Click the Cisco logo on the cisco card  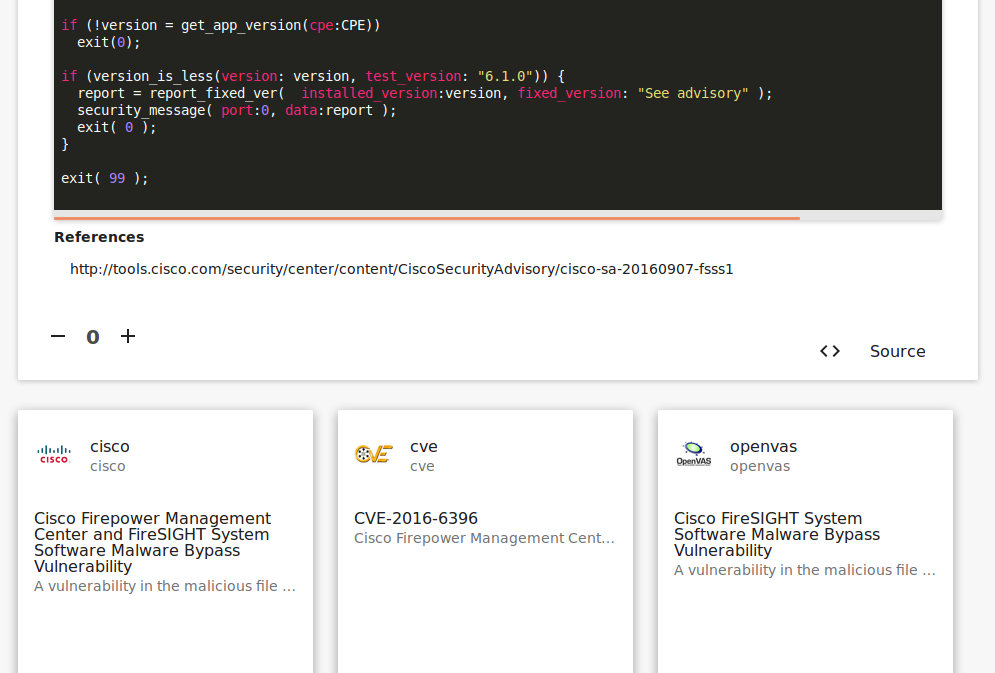tap(54, 455)
